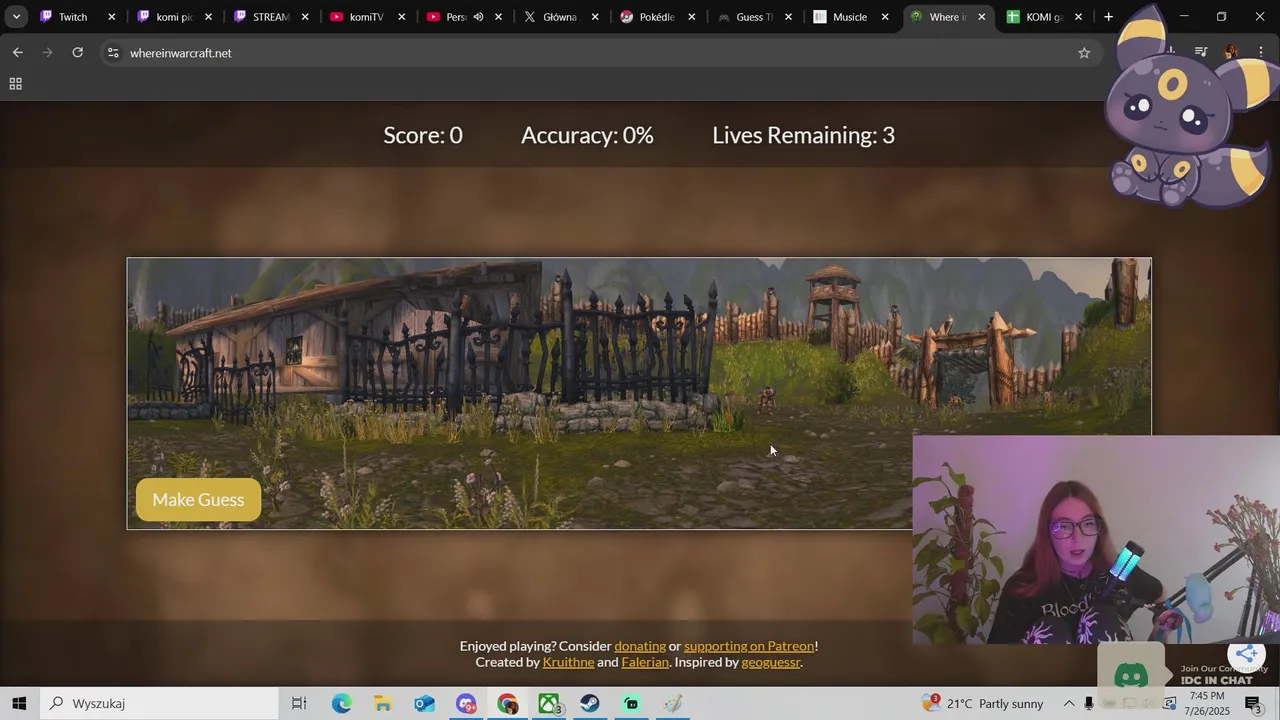View site information icon in address bar
Viewport: 1280px width, 720px height.
coord(113,53)
